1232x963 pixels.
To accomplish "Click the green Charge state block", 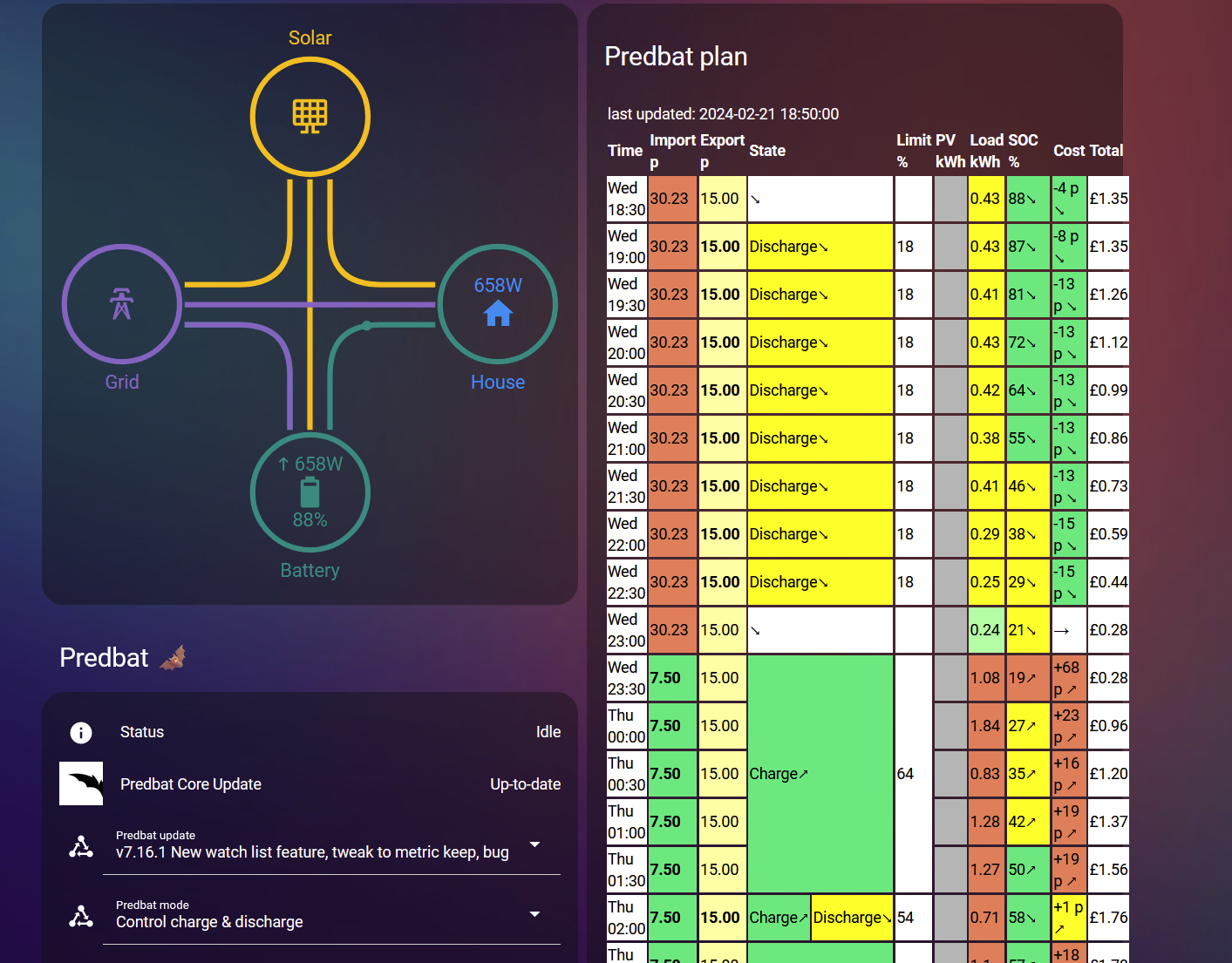I will (x=820, y=774).
